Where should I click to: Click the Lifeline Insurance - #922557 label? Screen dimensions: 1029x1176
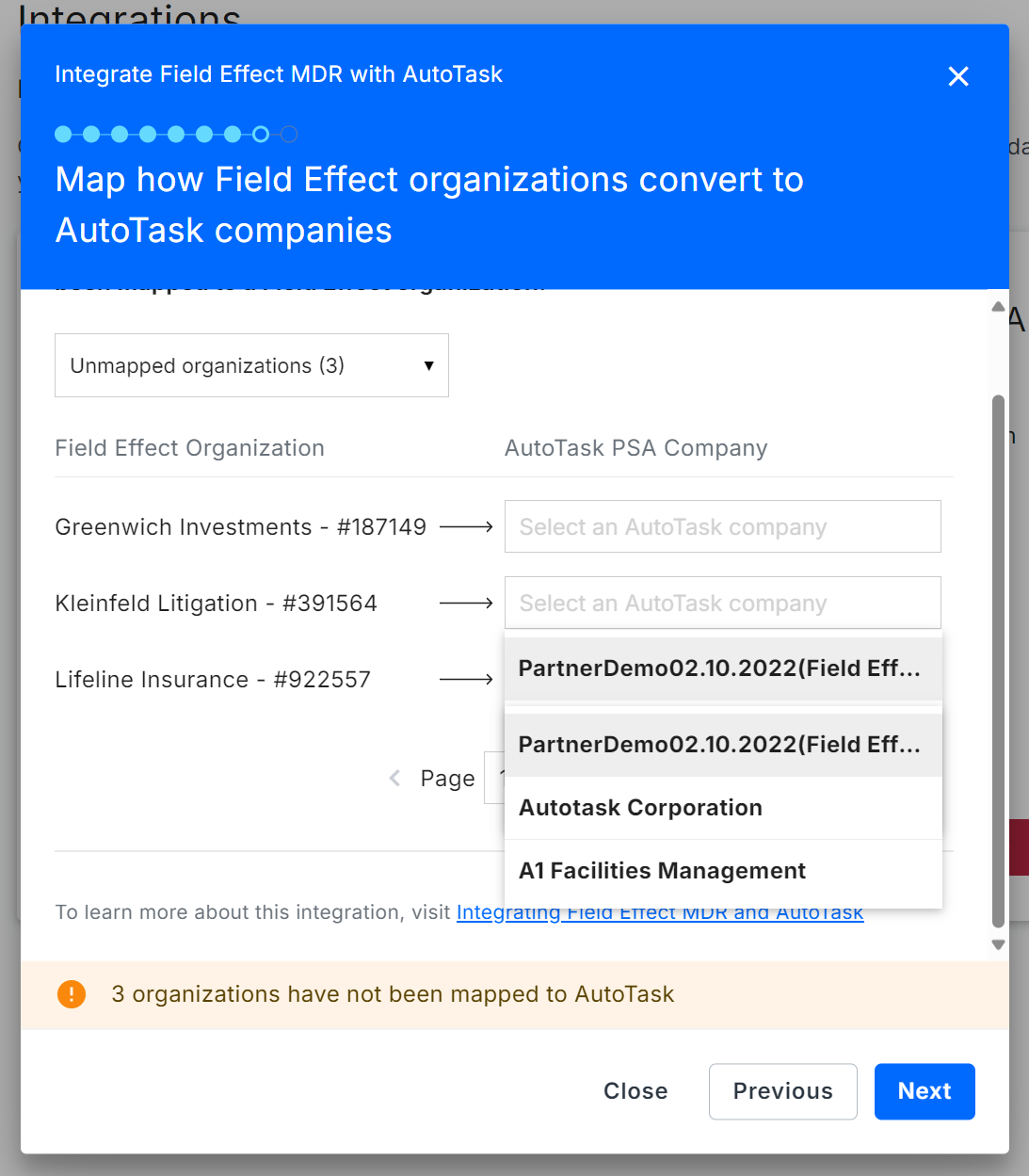click(213, 679)
